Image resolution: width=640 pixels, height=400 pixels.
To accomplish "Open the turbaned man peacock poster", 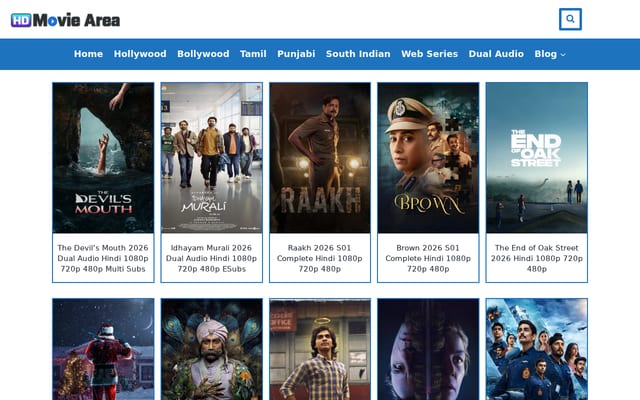I will point(211,349).
